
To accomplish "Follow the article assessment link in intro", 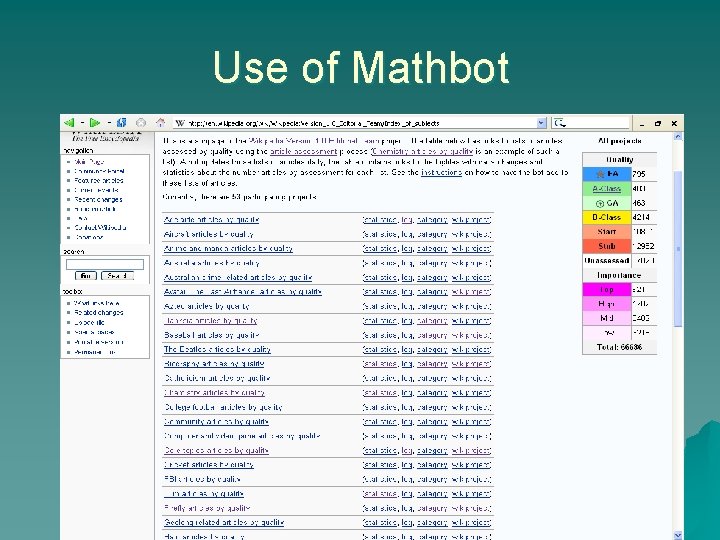I will point(304,151).
